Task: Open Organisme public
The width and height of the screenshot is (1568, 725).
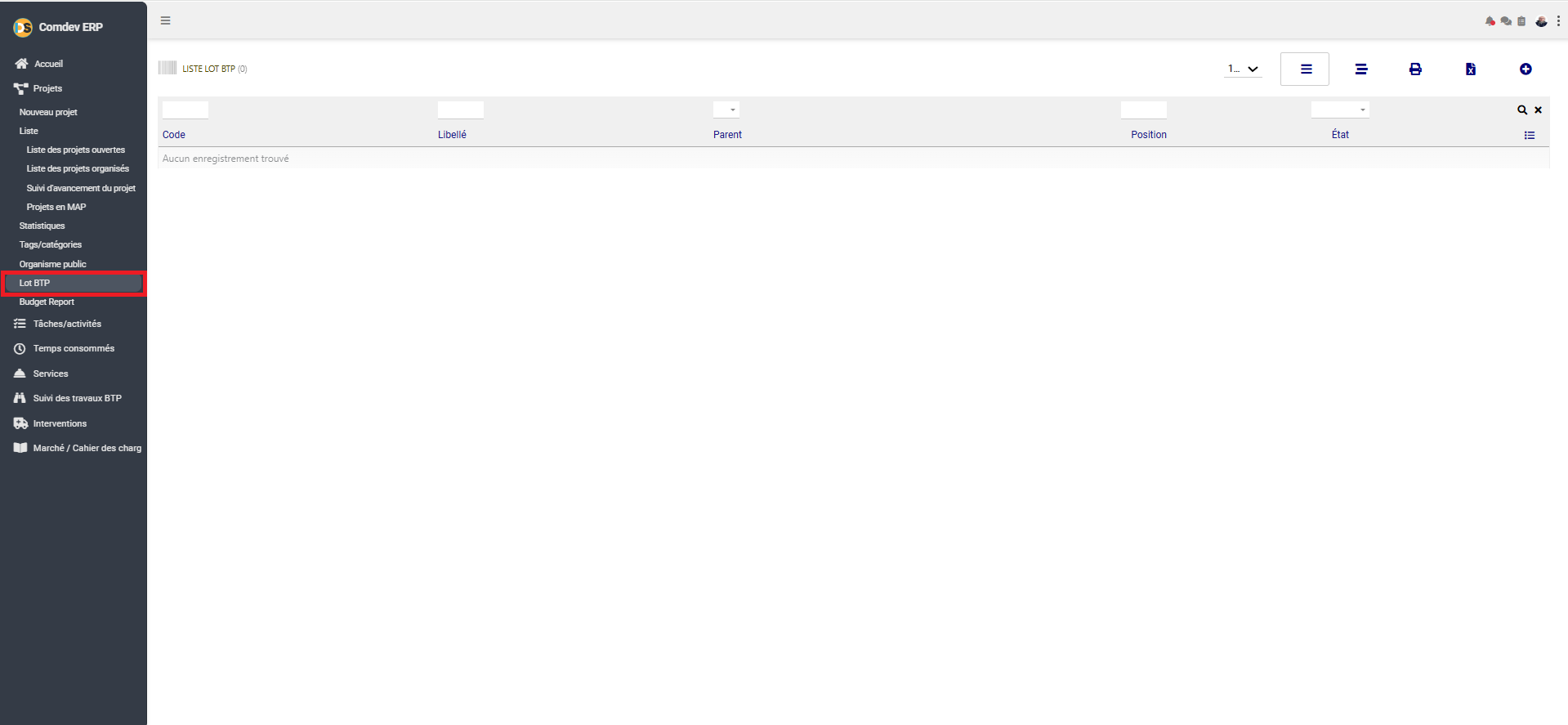Action: click(53, 264)
